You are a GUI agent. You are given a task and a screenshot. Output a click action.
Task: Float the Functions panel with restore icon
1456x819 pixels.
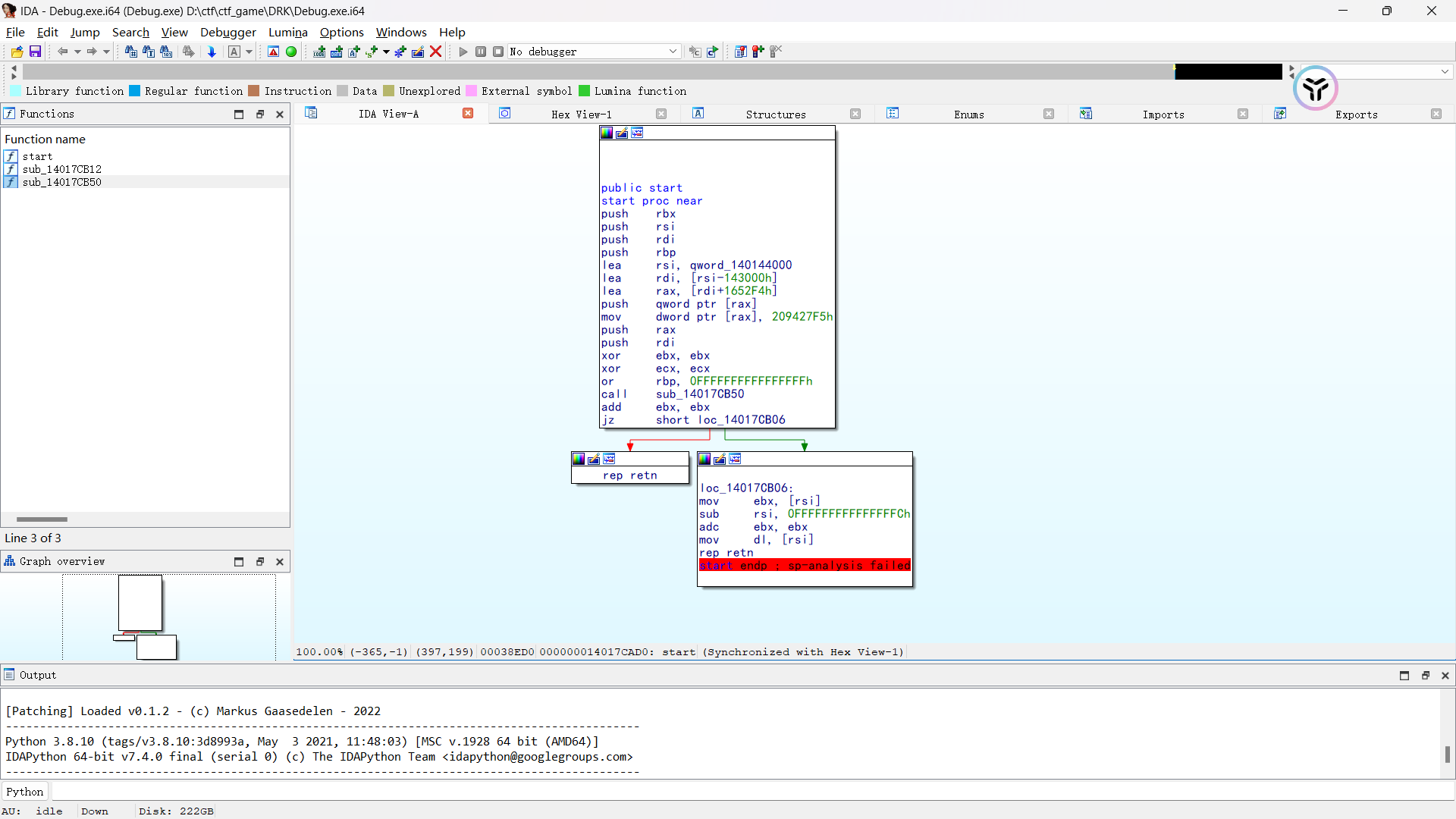(x=259, y=114)
